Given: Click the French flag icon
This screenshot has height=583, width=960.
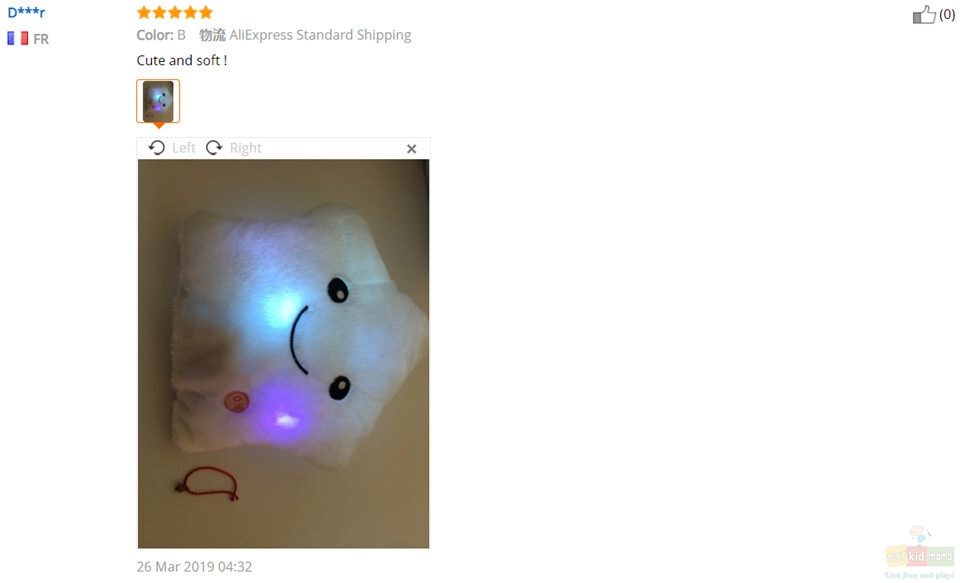Looking at the screenshot, I should click(x=18, y=39).
